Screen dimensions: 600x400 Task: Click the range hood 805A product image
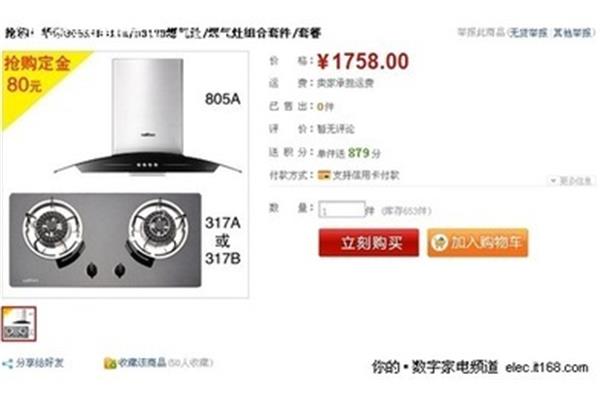pos(147,117)
